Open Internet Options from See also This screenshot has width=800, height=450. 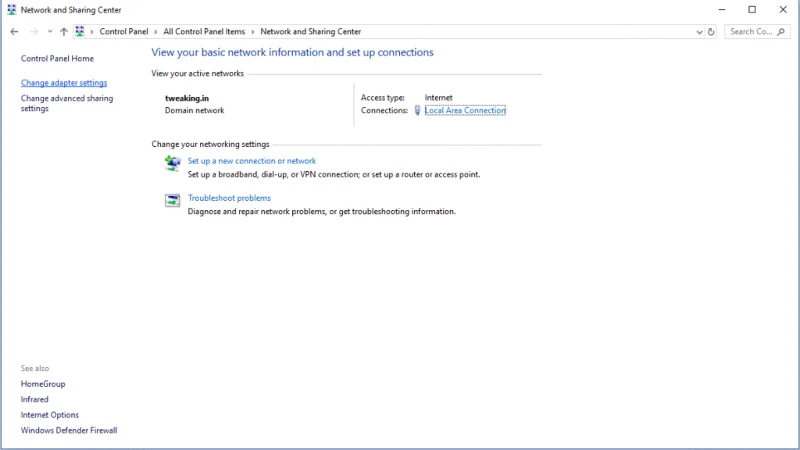(50, 415)
